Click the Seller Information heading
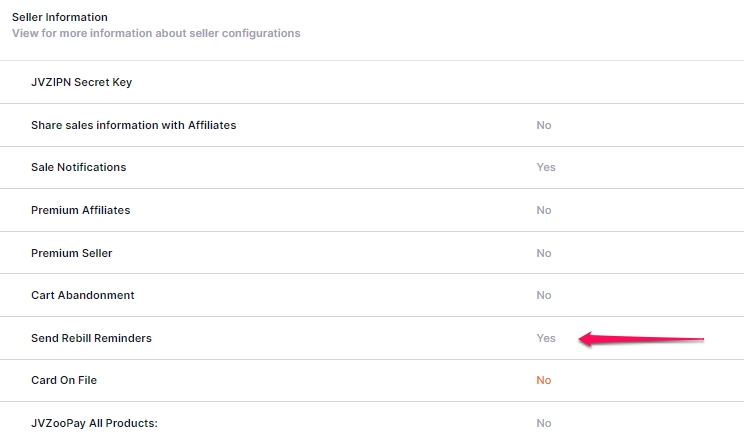This screenshot has width=744, height=443. tap(60, 17)
